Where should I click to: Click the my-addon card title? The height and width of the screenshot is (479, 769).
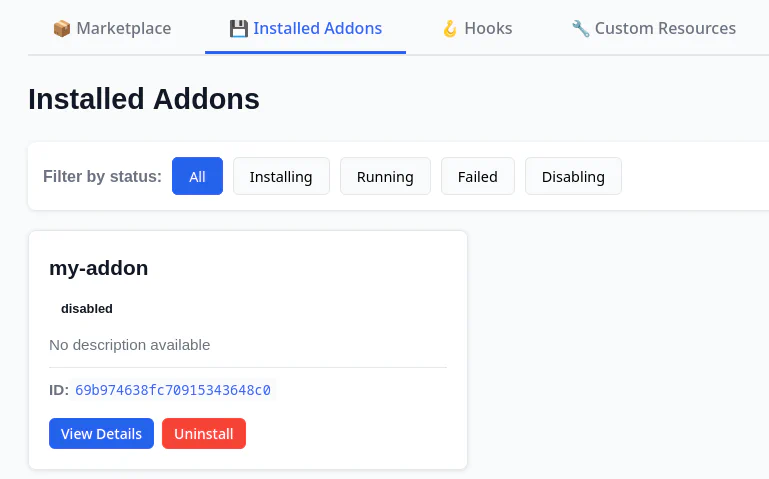coord(98,268)
